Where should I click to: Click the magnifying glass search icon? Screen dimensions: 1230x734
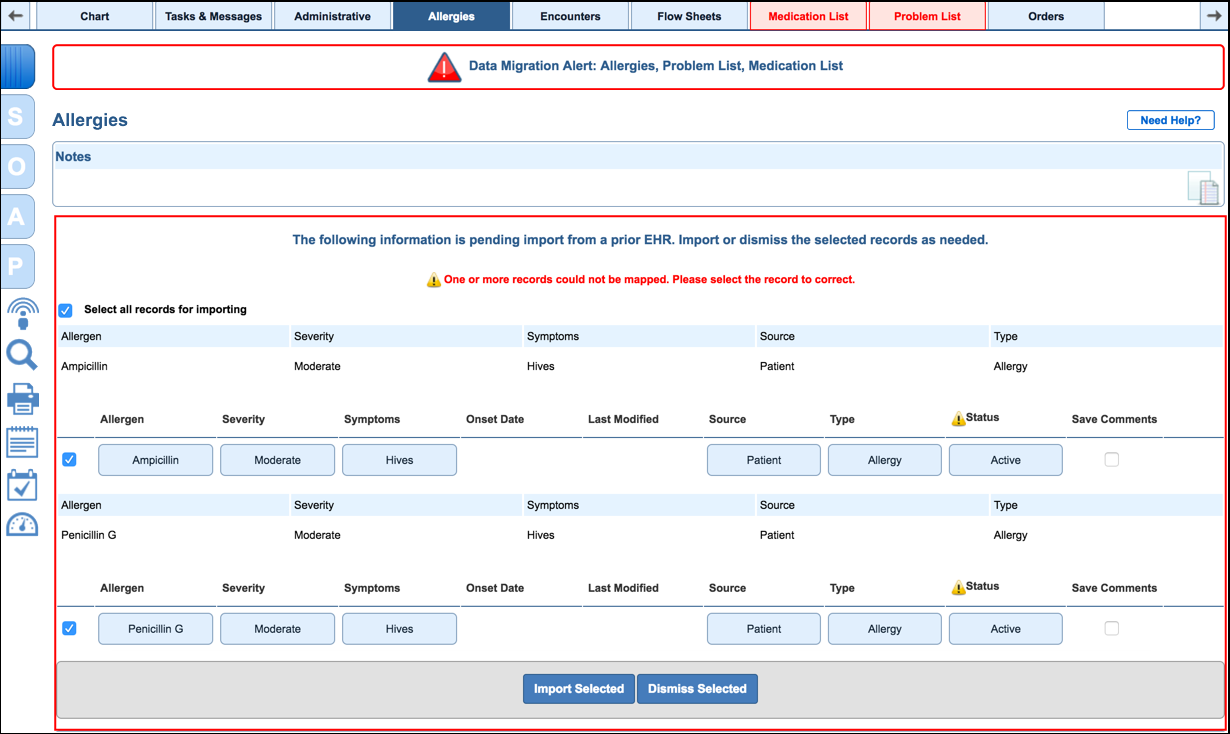22,355
